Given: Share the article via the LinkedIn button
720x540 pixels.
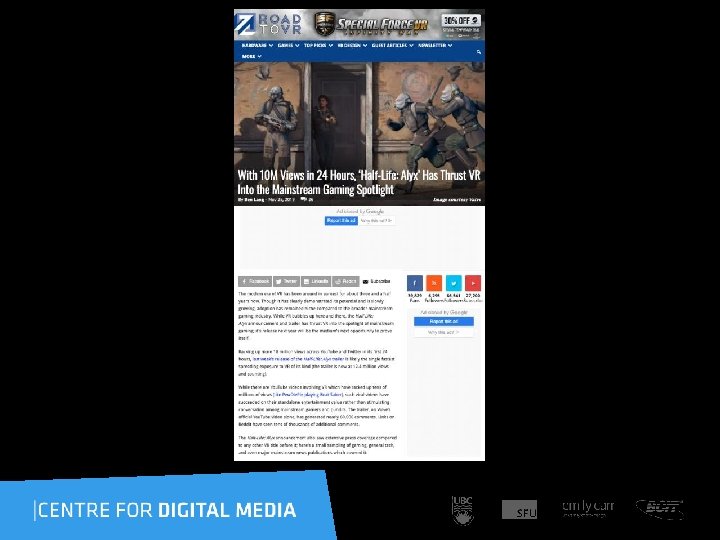Looking at the screenshot, I should click(x=316, y=281).
